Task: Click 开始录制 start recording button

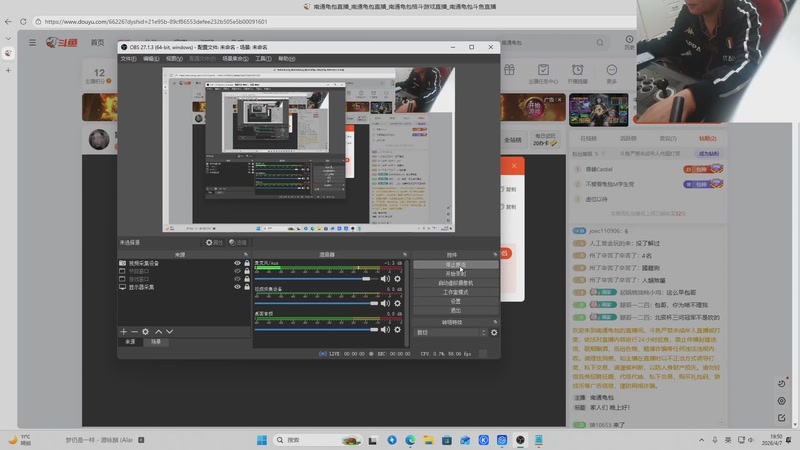Action: (456, 274)
